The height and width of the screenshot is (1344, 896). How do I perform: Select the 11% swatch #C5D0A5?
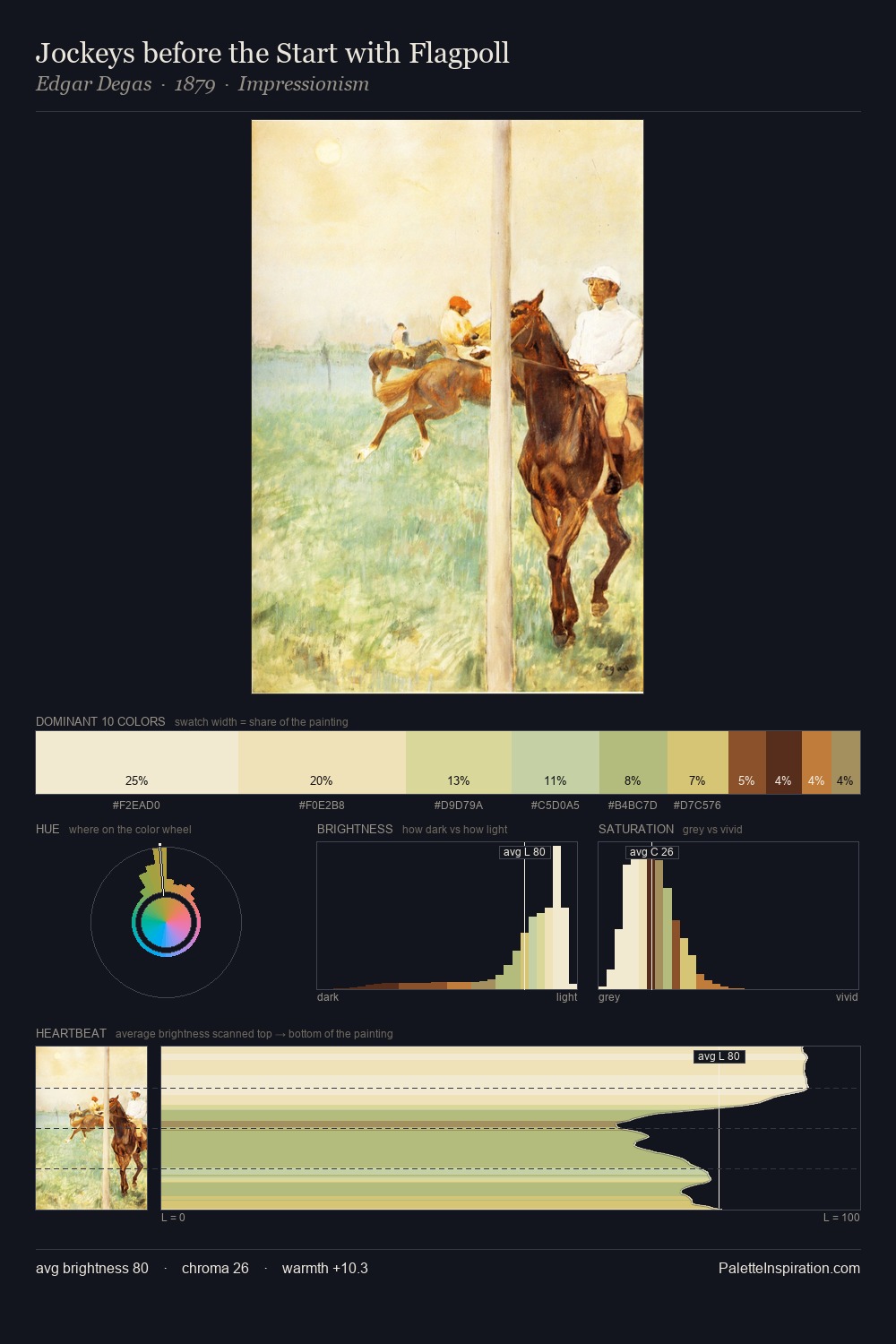556,762
